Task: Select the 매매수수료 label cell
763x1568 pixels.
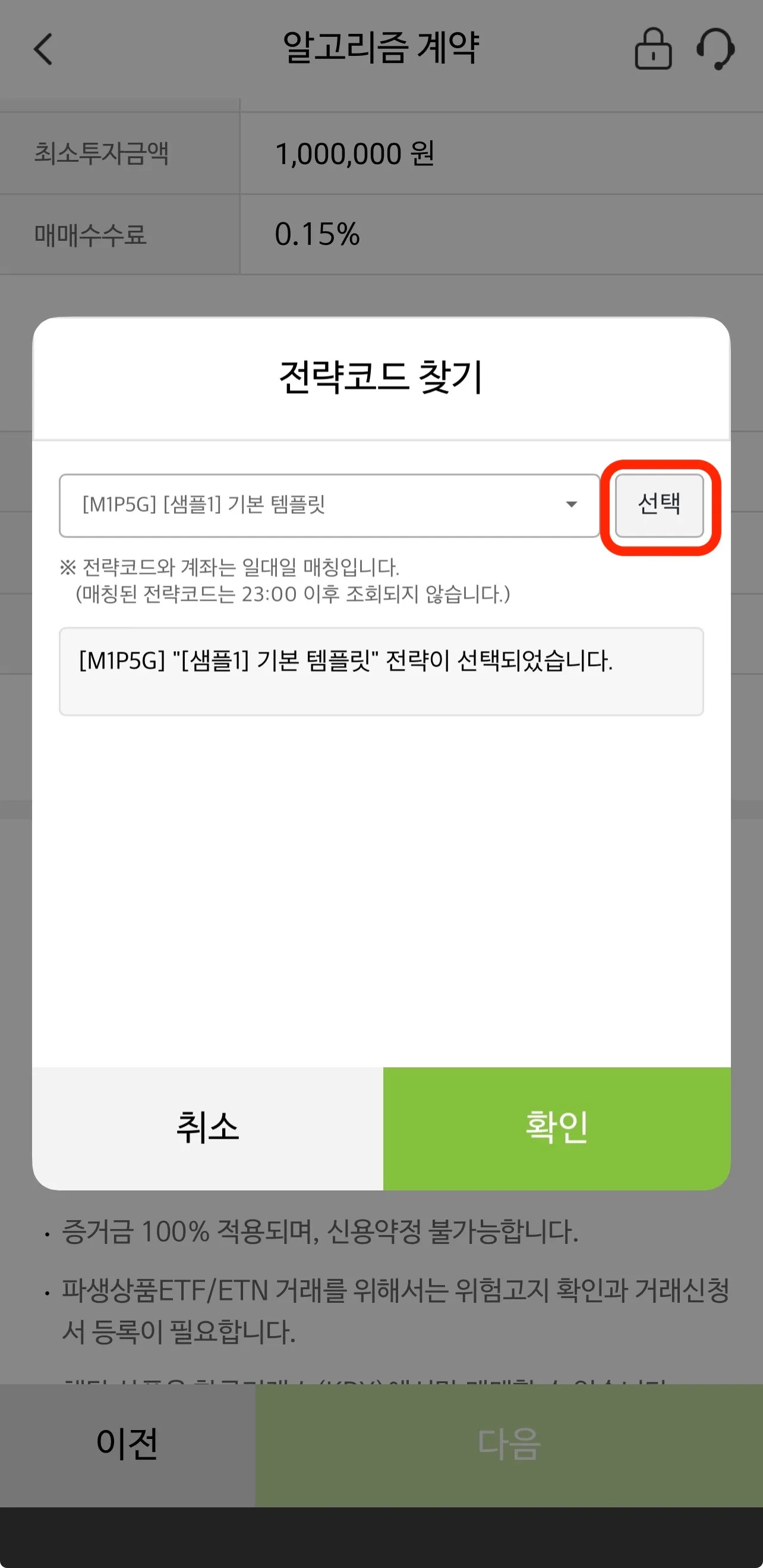Action: (120, 234)
